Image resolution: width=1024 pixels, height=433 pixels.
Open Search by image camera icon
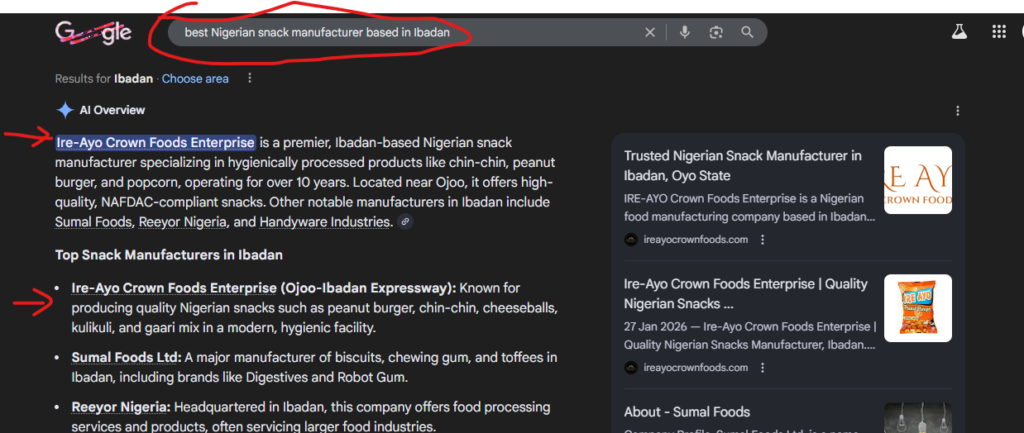pos(716,32)
